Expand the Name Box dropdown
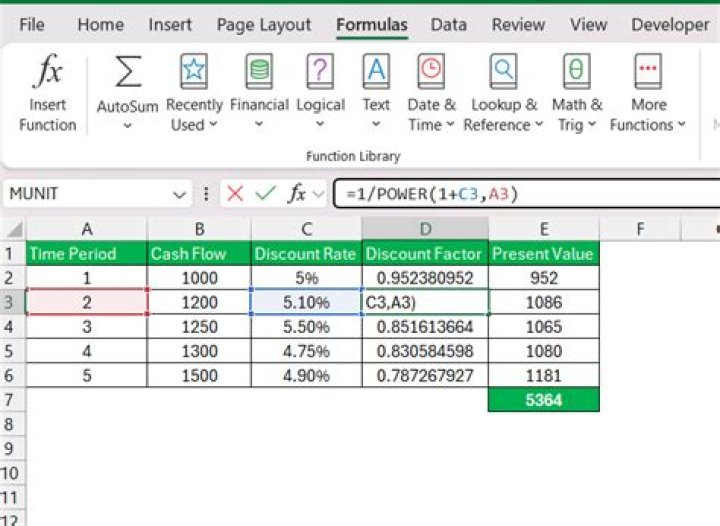 pos(179,194)
